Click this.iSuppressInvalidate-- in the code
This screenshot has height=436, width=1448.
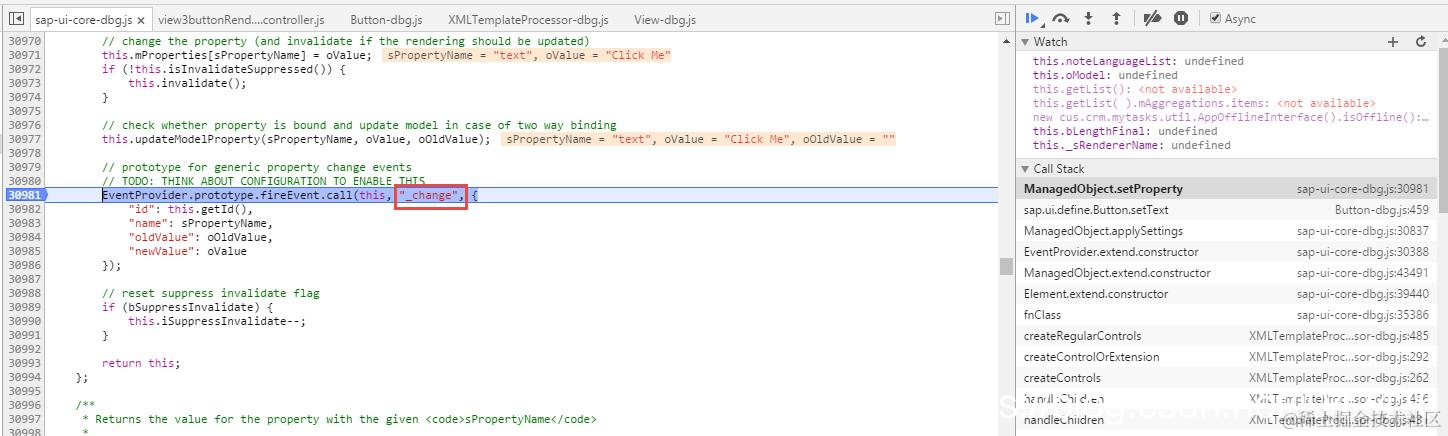click(x=217, y=321)
